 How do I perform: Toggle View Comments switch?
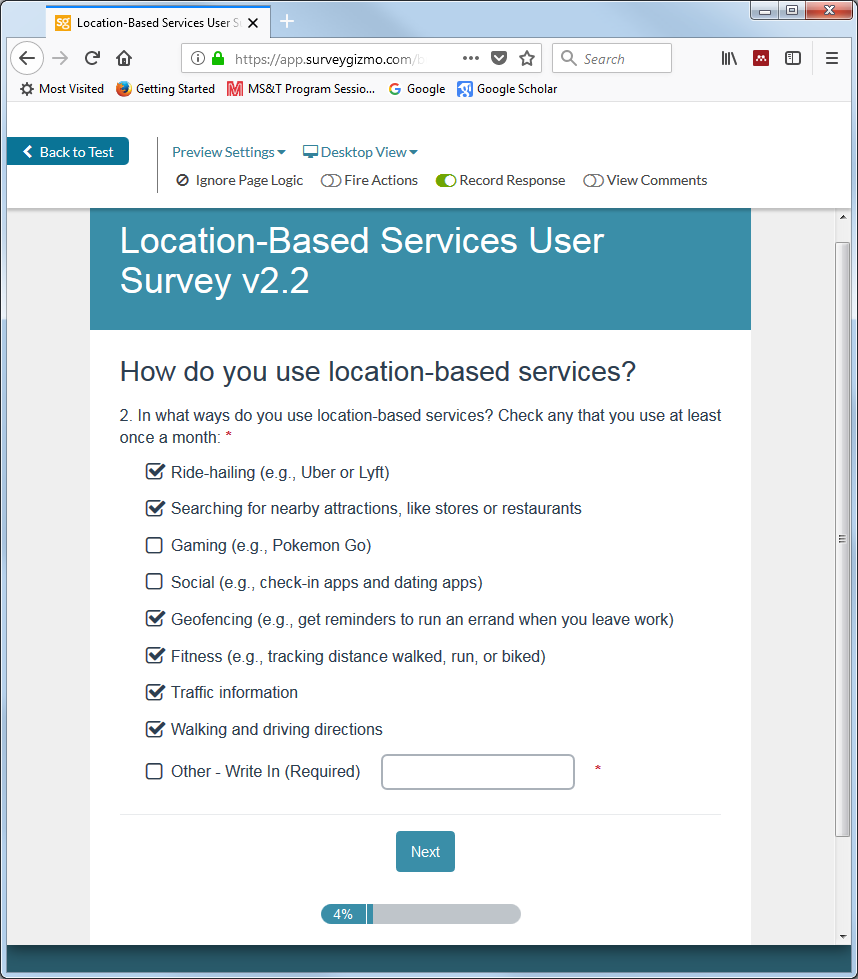coord(593,180)
